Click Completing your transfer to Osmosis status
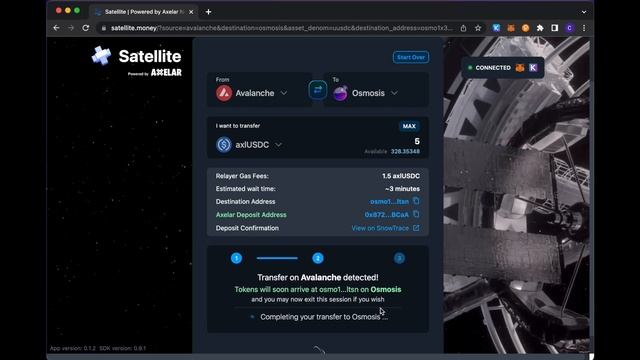The height and width of the screenshot is (360, 640). (x=324, y=317)
